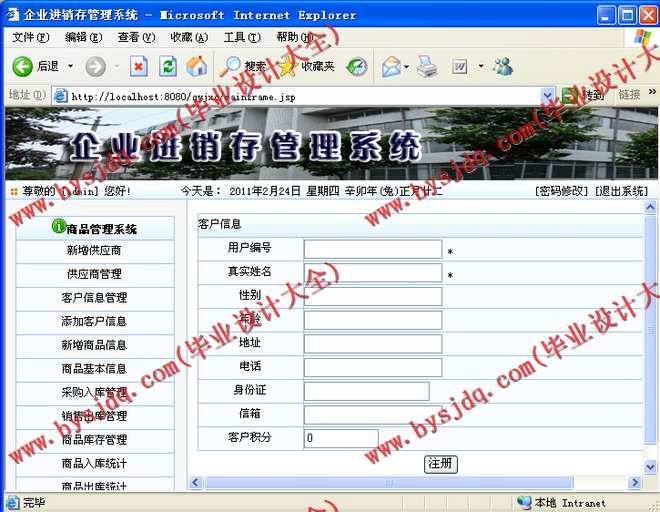The width and height of the screenshot is (660, 512).
Task: Open the Search (搜索) magnifier icon
Action: click(234, 66)
